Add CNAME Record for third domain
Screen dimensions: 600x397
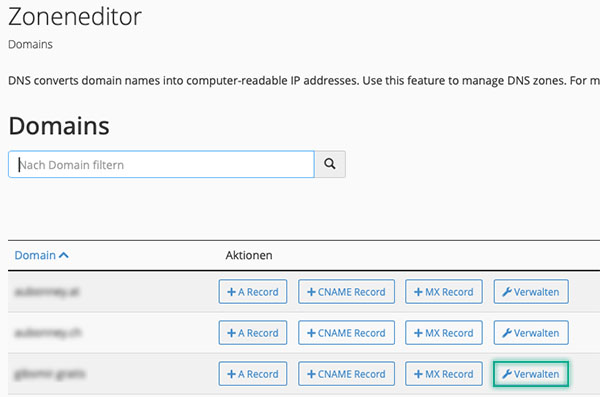[x=346, y=374]
